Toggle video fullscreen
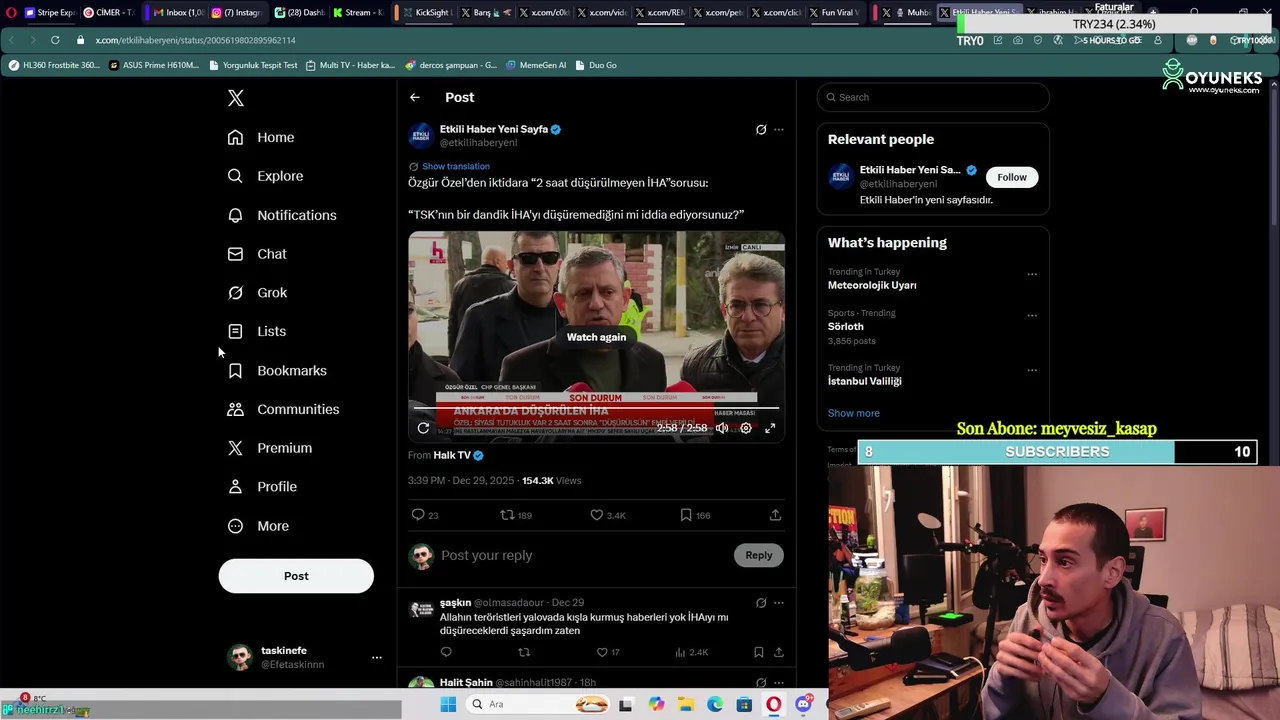 [770, 428]
